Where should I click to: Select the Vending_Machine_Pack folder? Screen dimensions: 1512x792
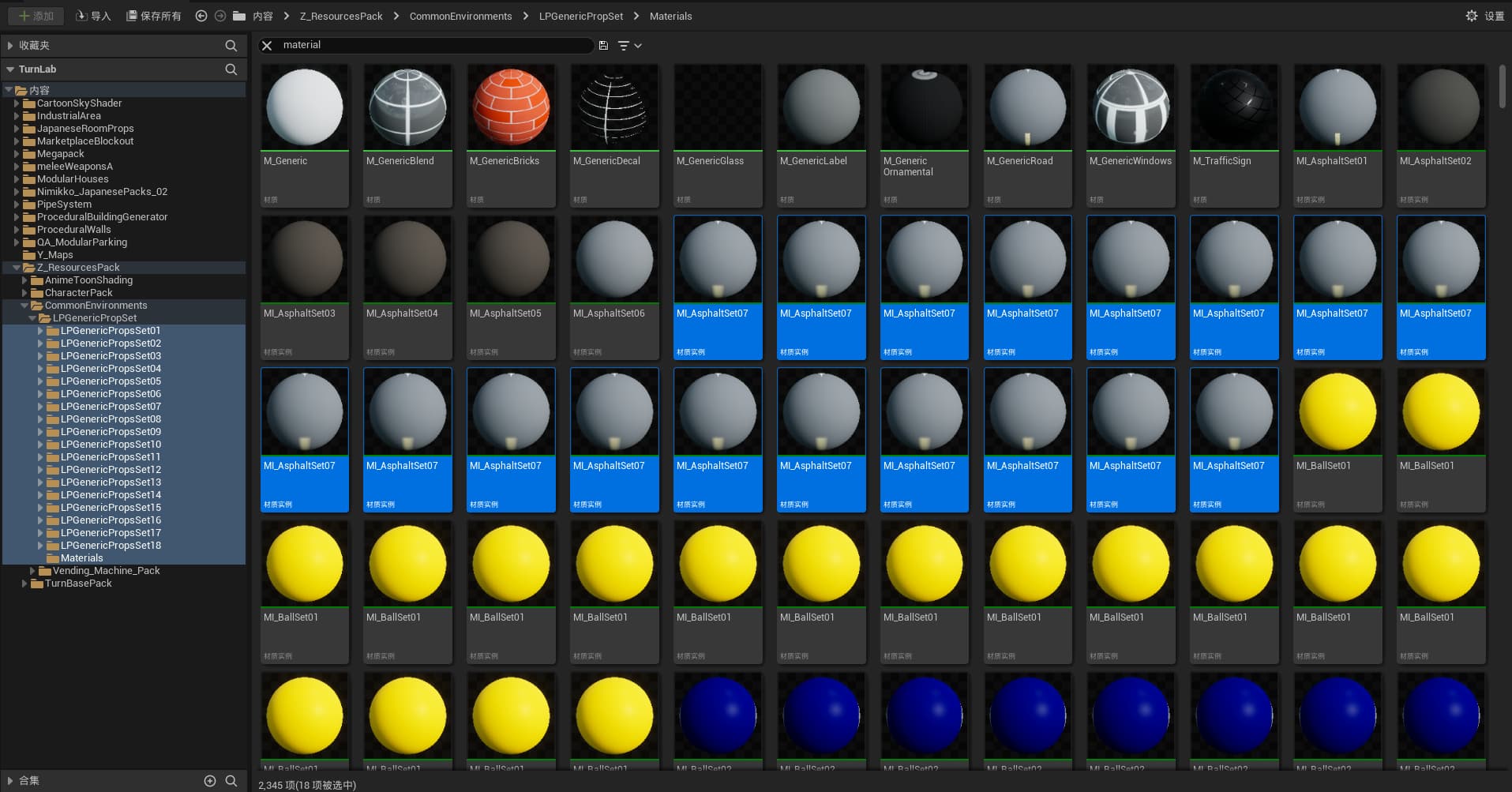click(x=106, y=571)
